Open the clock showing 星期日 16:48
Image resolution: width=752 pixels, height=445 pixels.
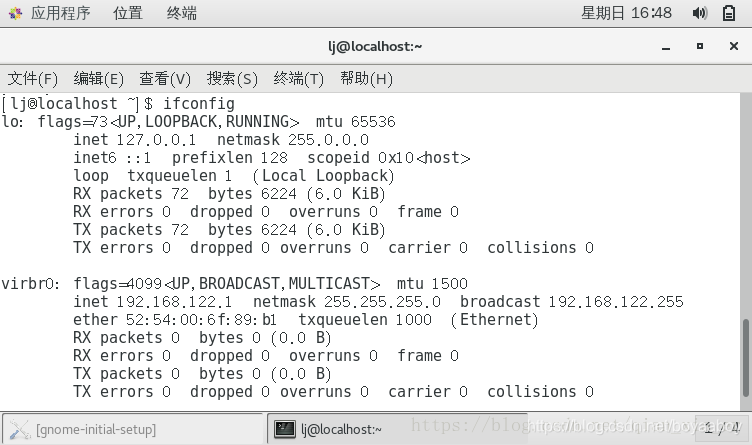tap(626, 13)
